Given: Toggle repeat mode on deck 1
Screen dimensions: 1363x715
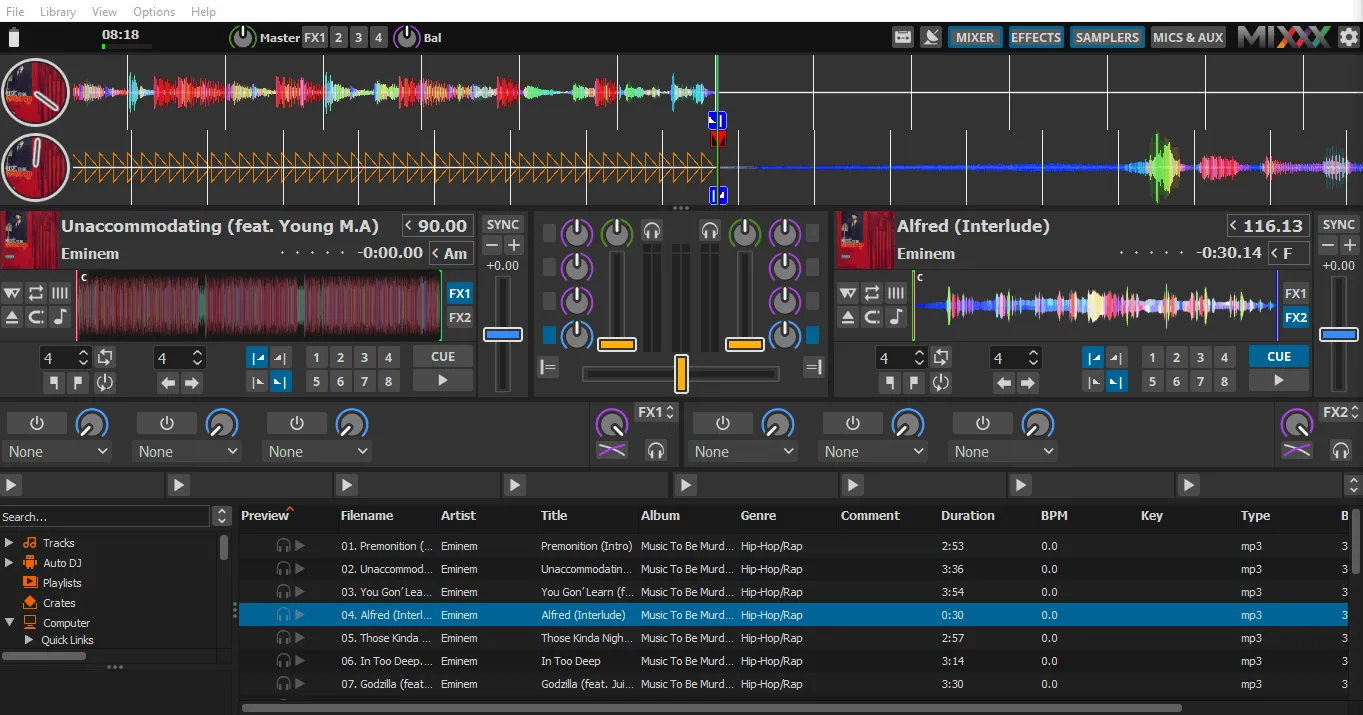Looking at the screenshot, I should click(x=36, y=294).
